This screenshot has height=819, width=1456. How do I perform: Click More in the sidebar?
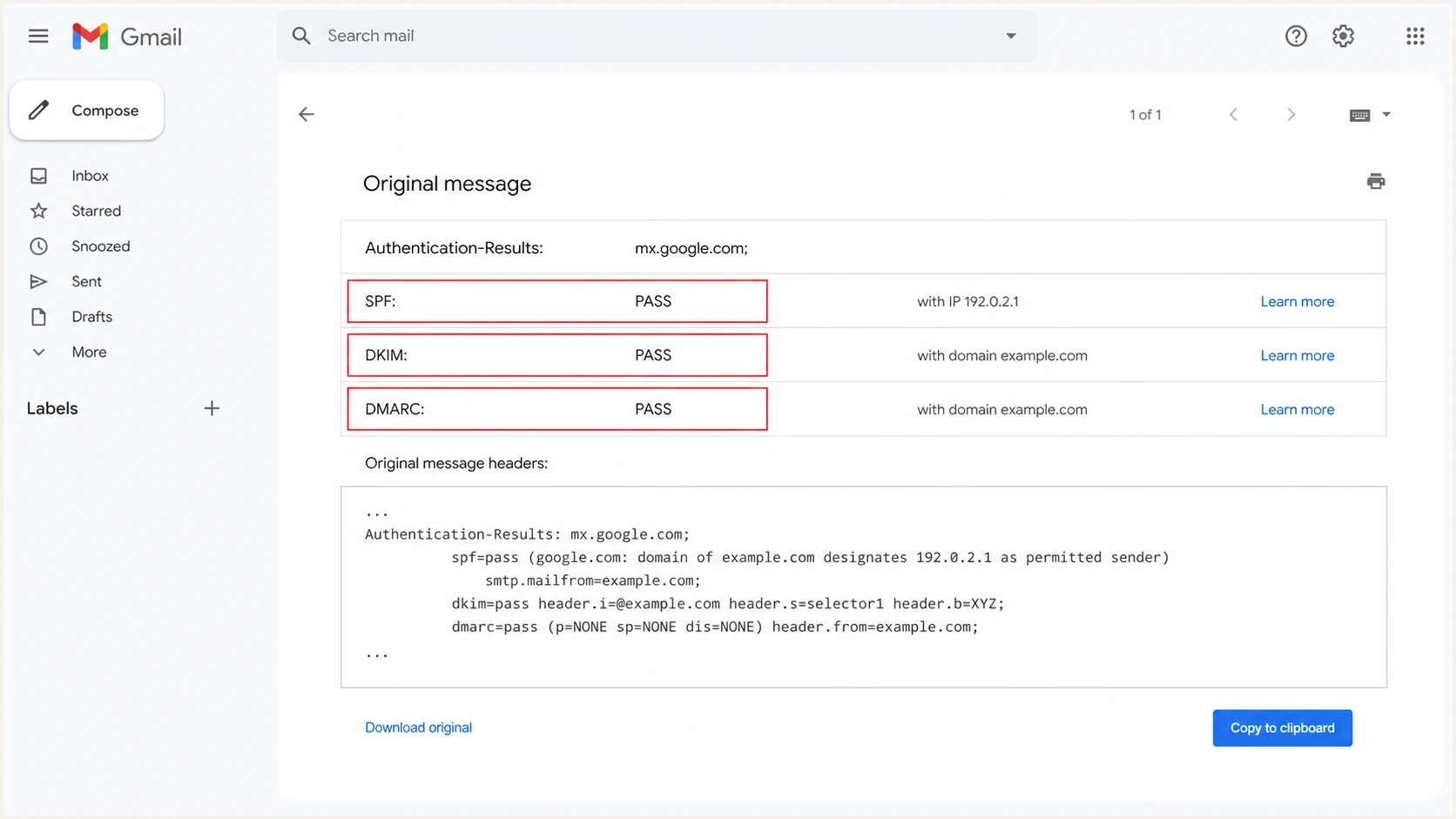89,352
